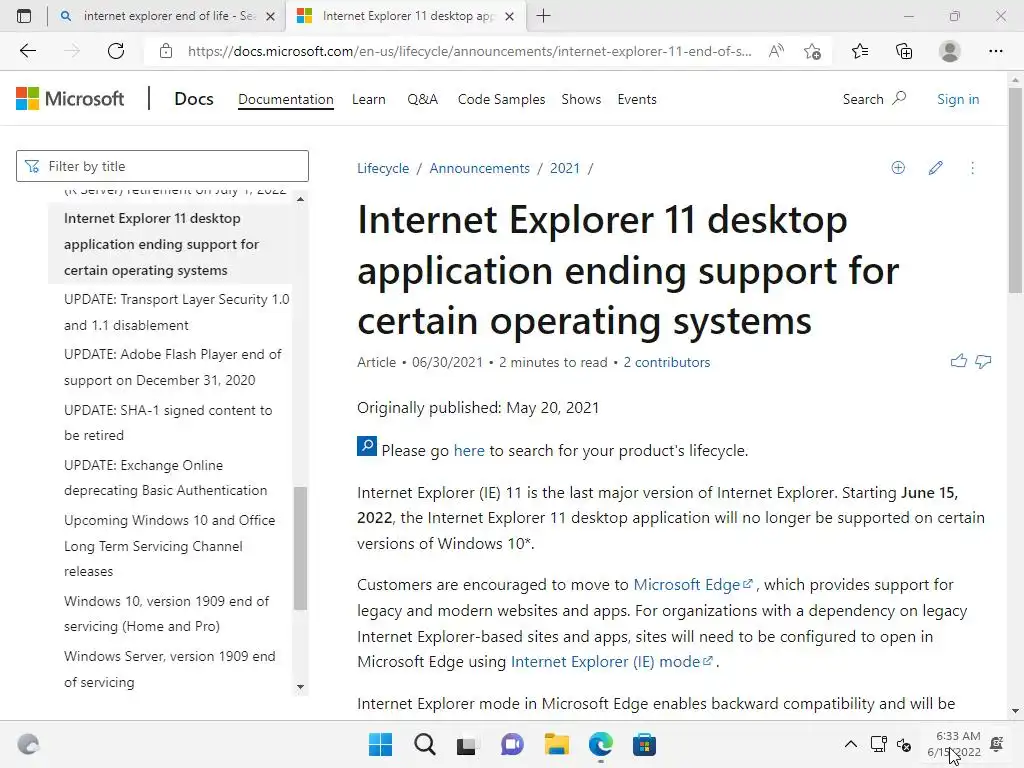Select Documentation in the Docs navigation
The image size is (1024, 768).
(x=285, y=99)
